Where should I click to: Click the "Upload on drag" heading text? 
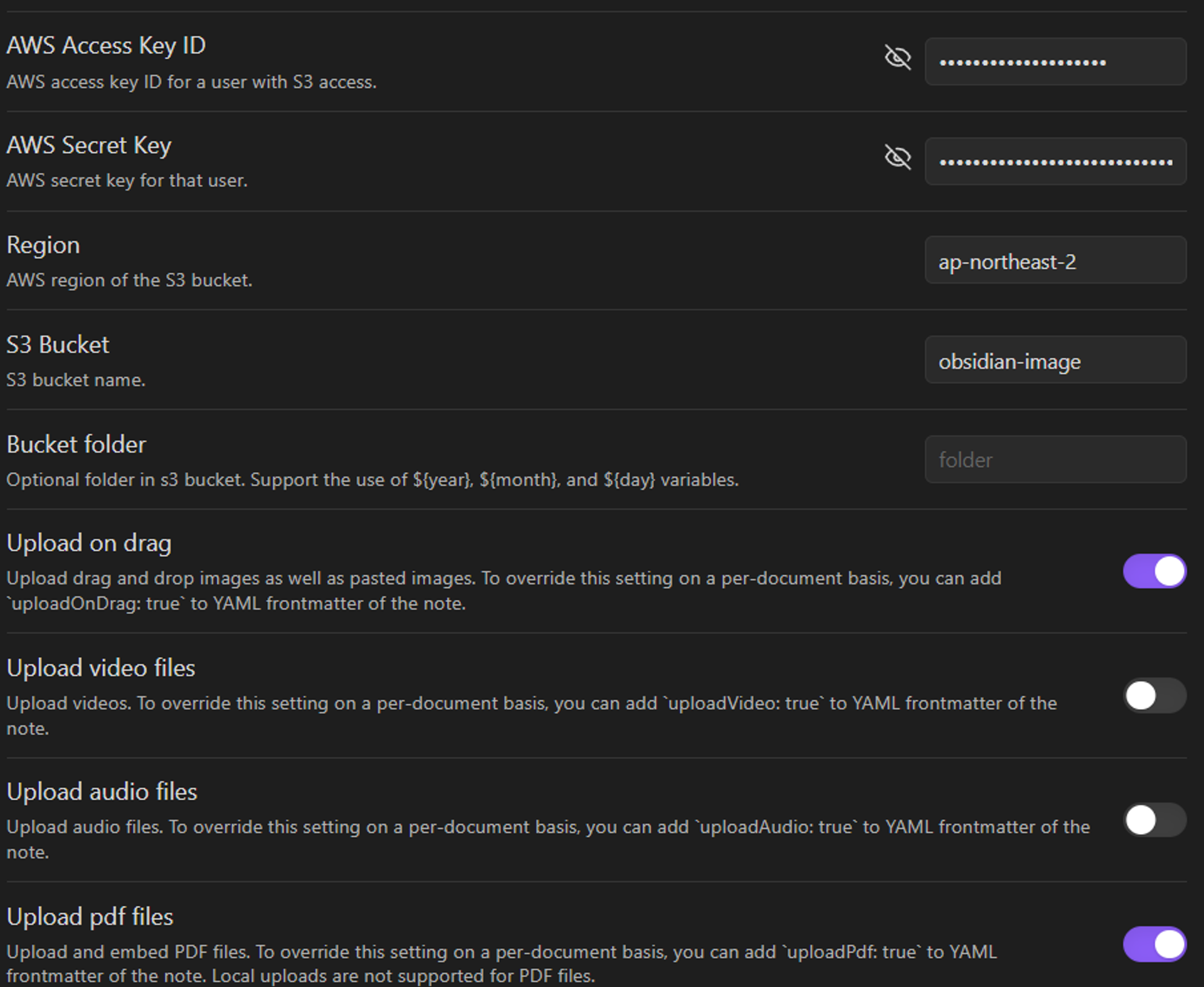[x=88, y=543]
